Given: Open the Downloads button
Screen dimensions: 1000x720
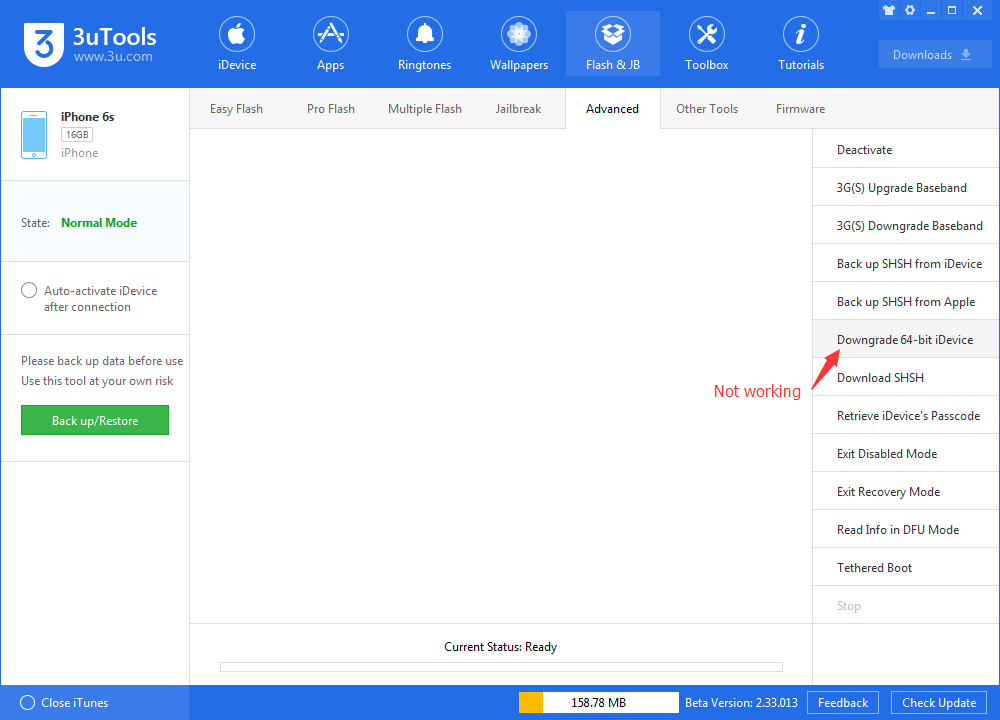Looking at the screenshot, I should (935, 54).
